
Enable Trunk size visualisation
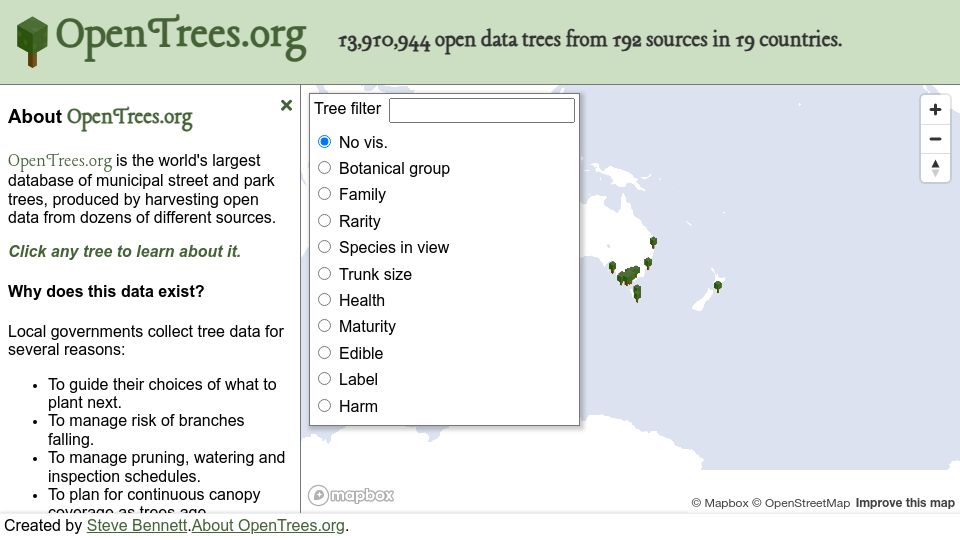click(324, 274)
